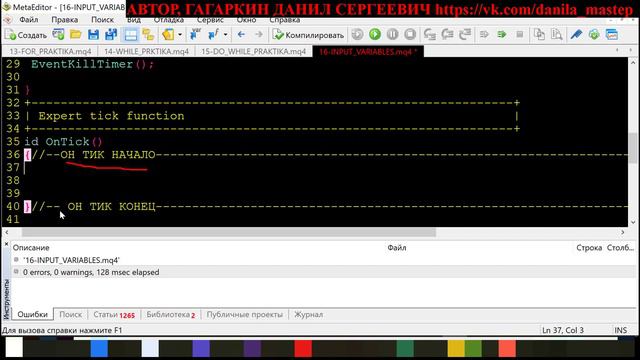Click the editor vertical scrollbar up arrow

pyautogui.click(x=633, y=63)
